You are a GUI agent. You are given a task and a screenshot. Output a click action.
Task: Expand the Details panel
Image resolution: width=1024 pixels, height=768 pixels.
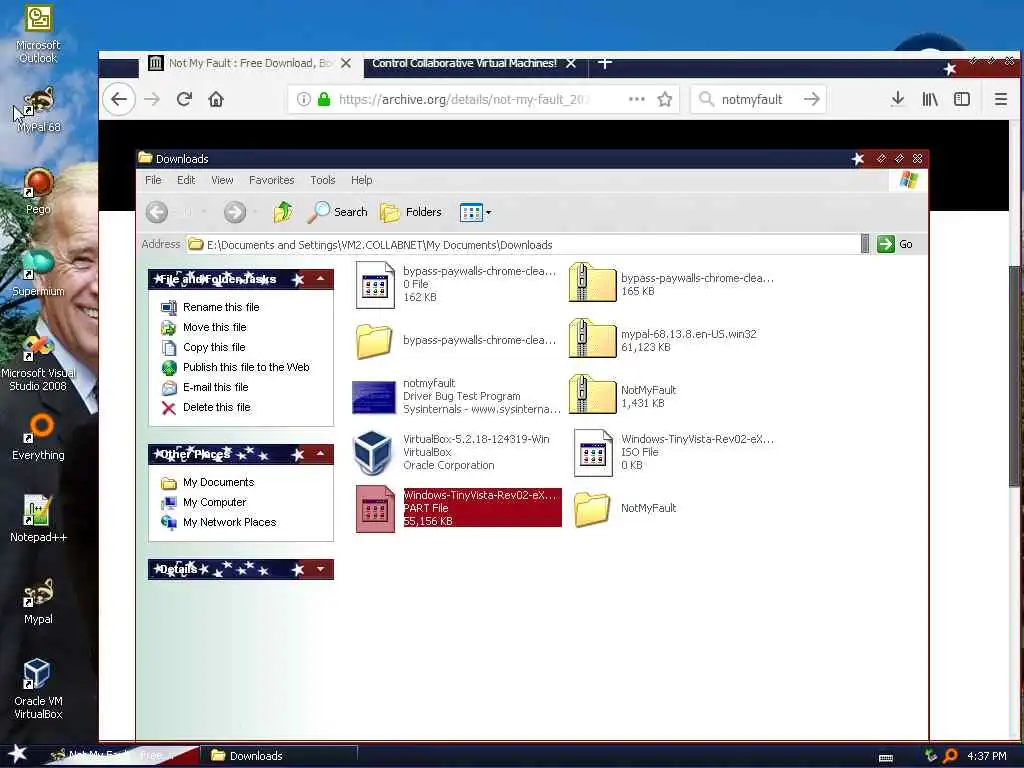pyautogui.click(x=321, y=569)
